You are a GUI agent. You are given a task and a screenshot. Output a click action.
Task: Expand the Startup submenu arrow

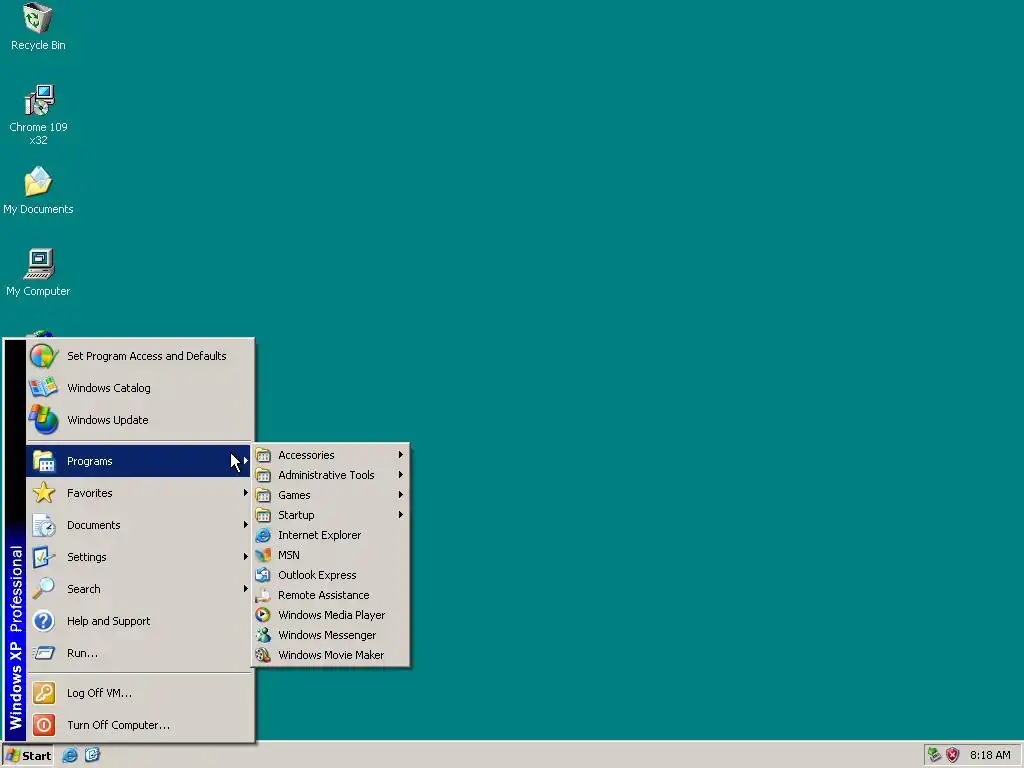coord(401,515)
